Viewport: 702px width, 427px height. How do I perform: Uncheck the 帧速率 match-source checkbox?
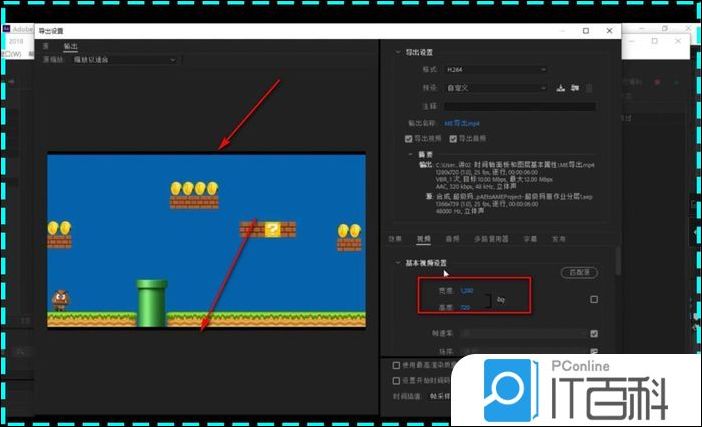594,333
